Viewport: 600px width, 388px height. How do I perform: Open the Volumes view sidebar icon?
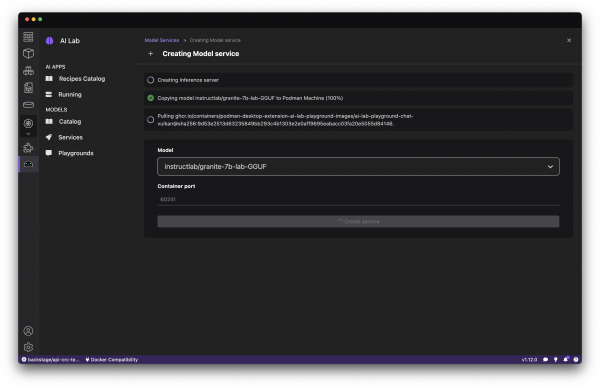pyautogui.click(x=28, y=105)
